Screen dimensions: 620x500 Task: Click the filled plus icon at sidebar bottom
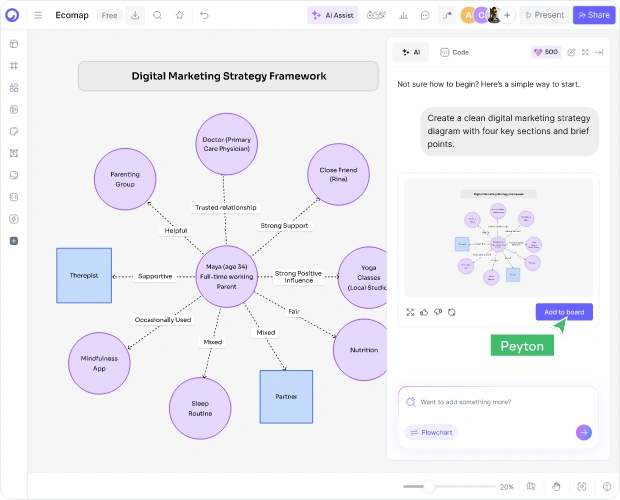click(14, 241)
